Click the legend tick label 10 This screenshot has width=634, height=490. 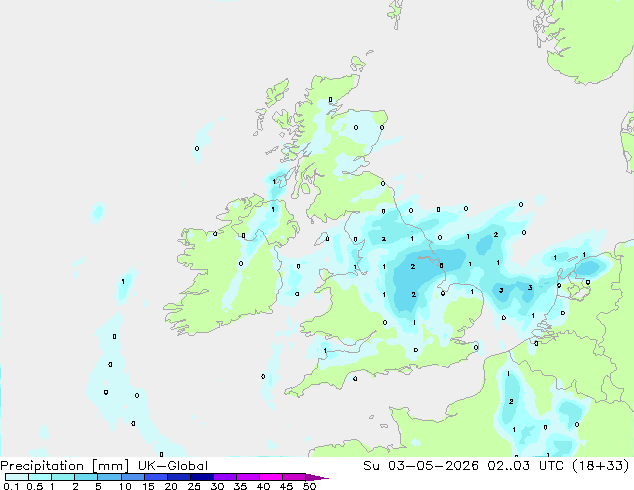[125, 486]
